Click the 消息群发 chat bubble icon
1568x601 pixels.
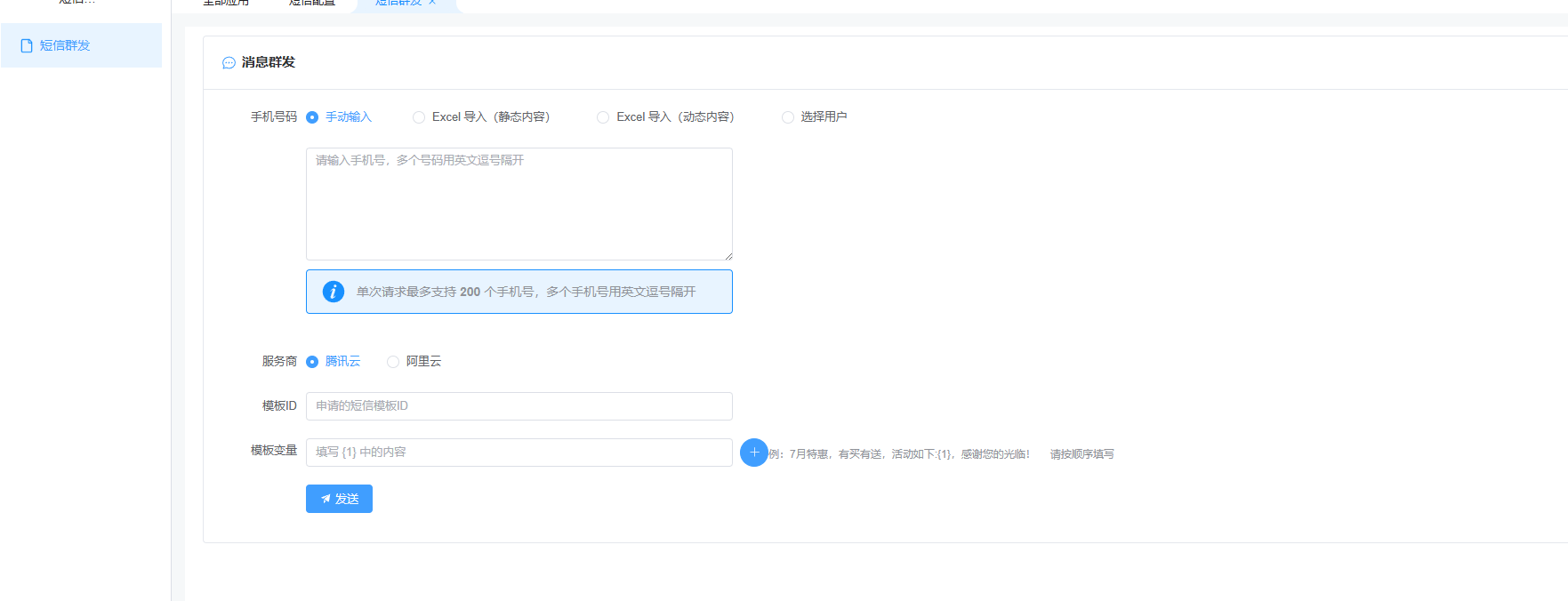pos(229,63)
